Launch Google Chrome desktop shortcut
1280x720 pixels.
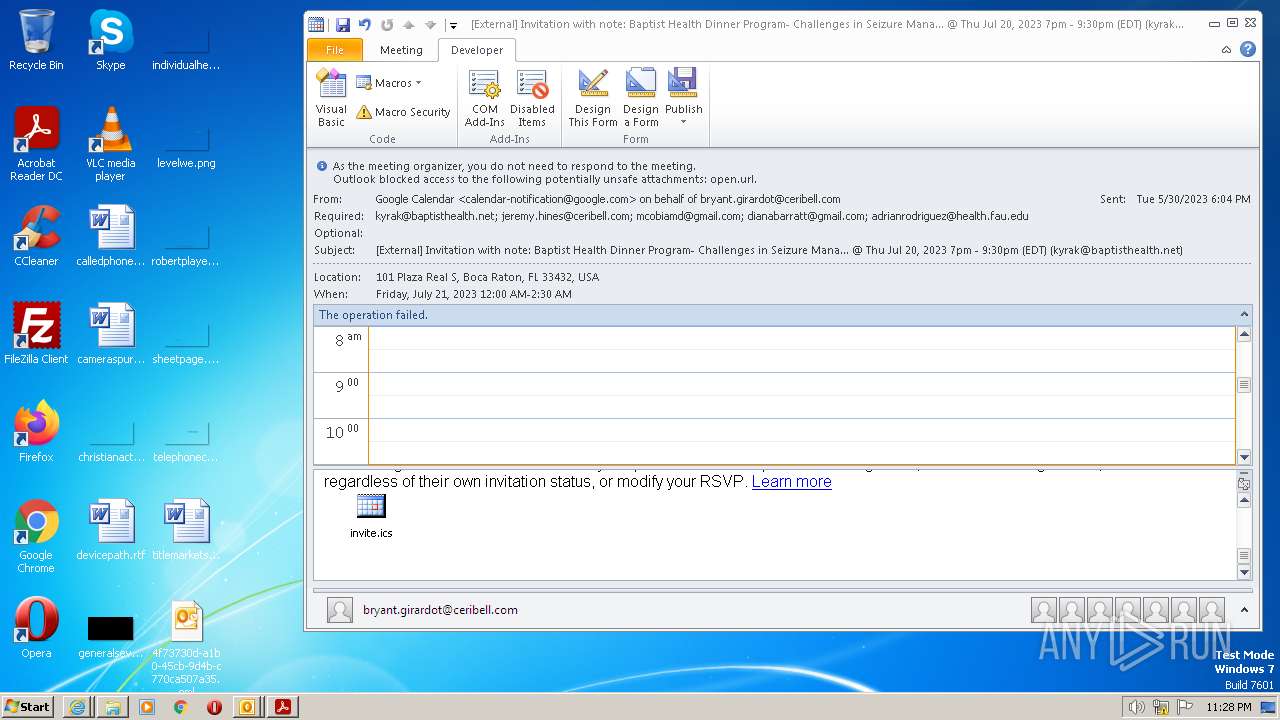(36, 536)
